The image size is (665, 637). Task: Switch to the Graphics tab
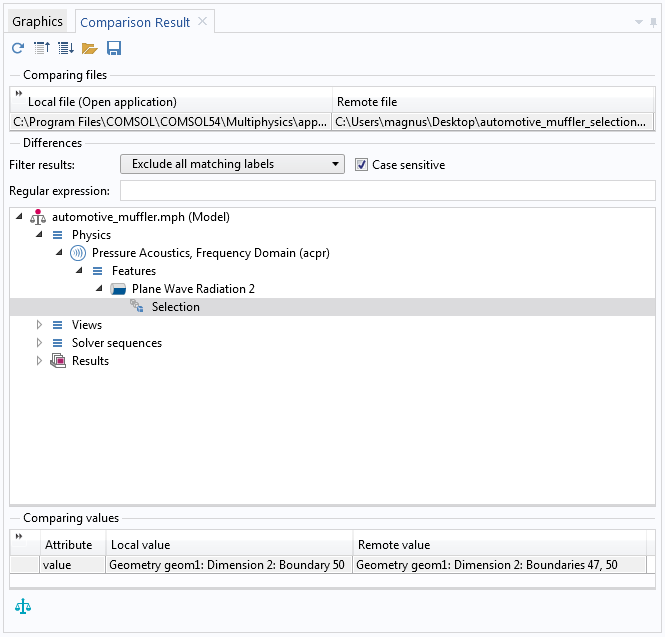point(37,21)
